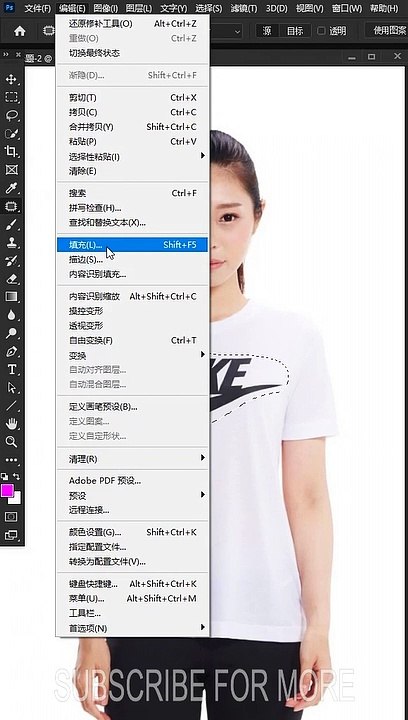Viewport: 408px width, 720px height.
Task: Click the white background color swatch
Action: click(x=17, y=500)
